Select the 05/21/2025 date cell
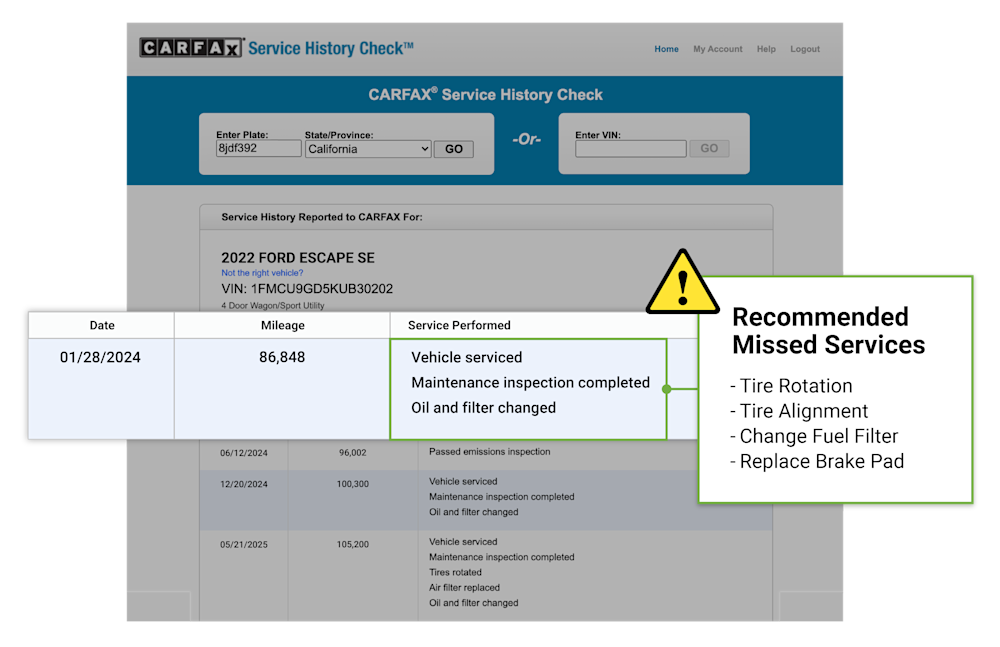The height and width of the screenshot is (647, 1000). (244, 545)
